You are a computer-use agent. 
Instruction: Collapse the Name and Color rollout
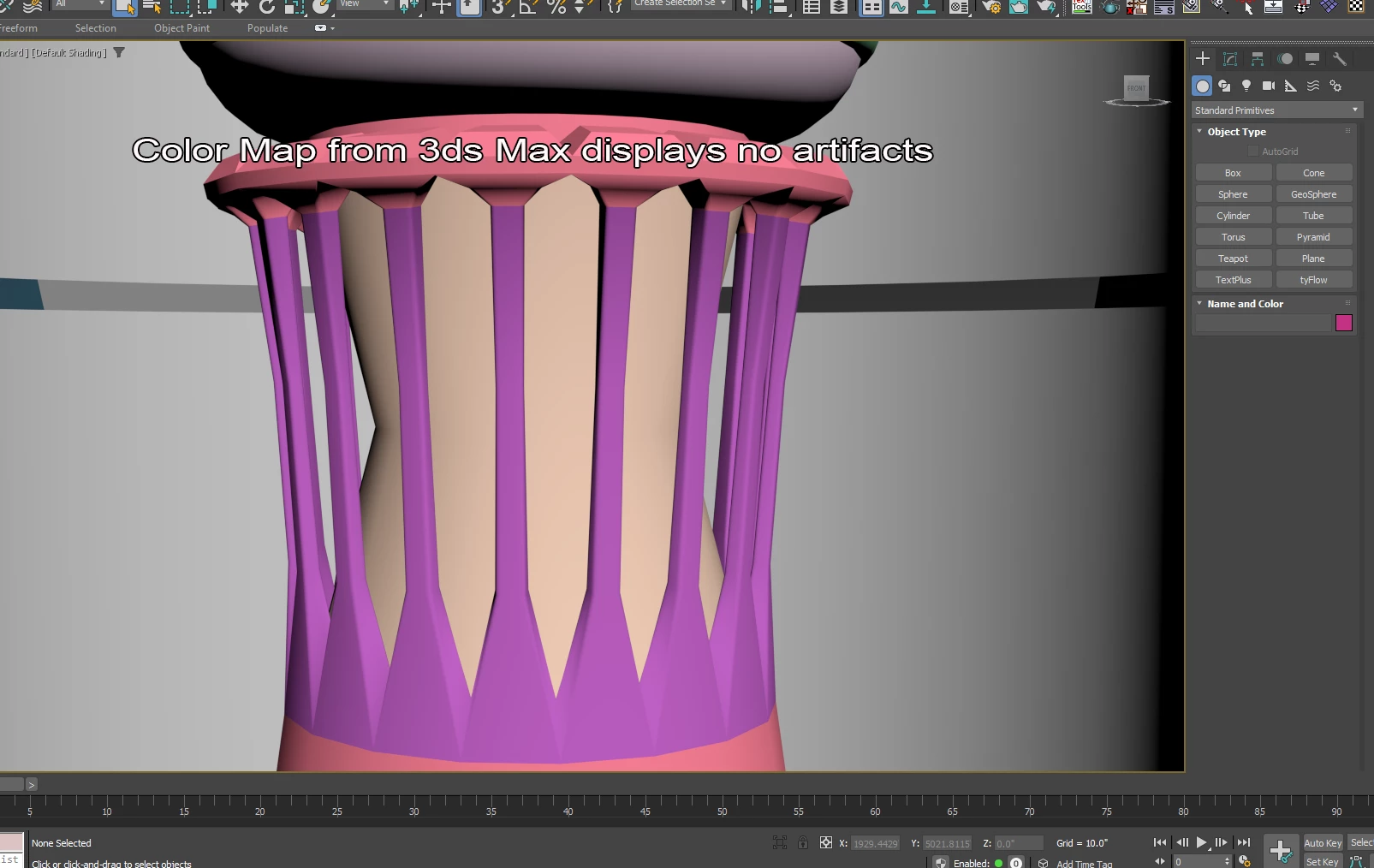pyautogui.click(x=1245, y=304)
